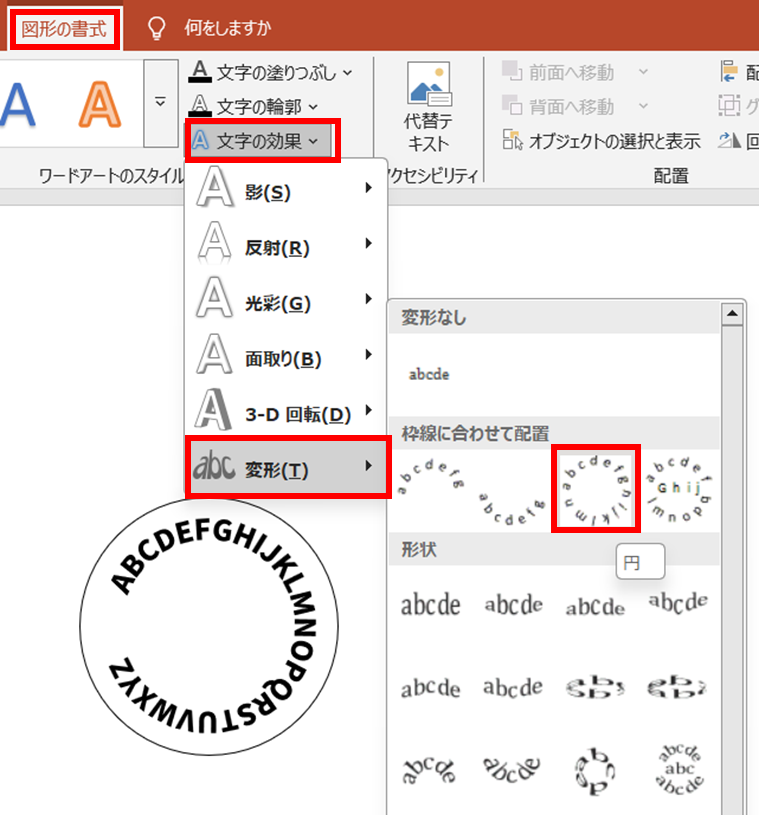759x815 pixels.
Task: Pick the button-shaped text transform
Action: [x=678, y=489]
